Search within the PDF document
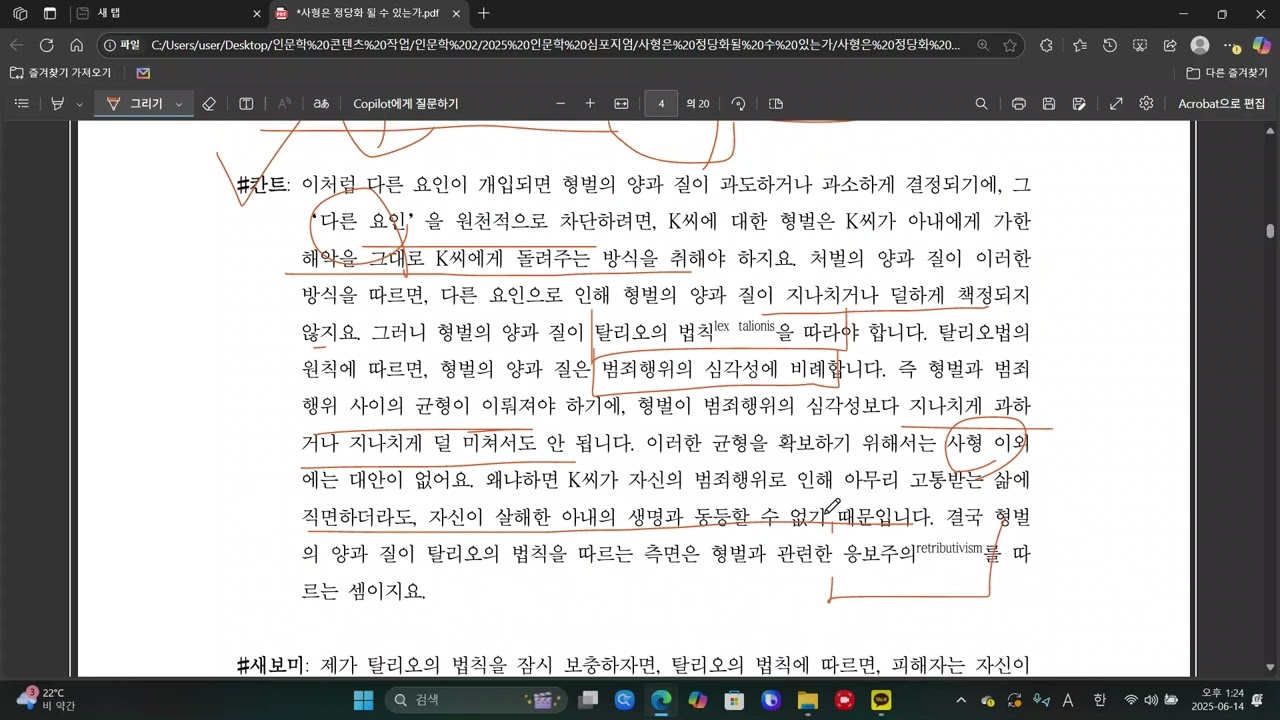Screen dimensions: 1280x720 click(981, 104)
